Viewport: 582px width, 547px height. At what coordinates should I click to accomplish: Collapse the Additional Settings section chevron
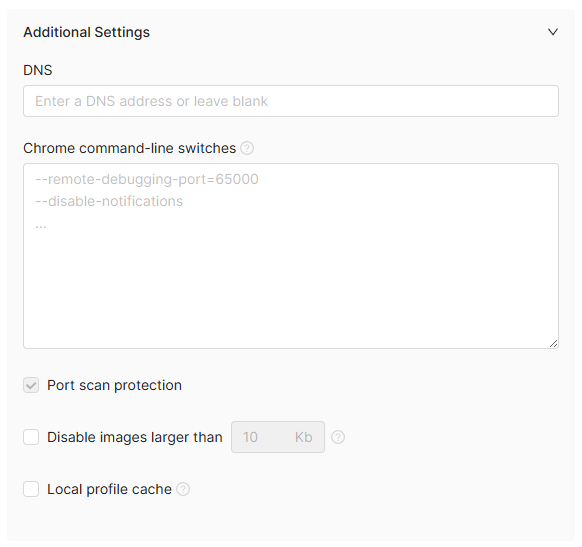click(x=553, y=32)
